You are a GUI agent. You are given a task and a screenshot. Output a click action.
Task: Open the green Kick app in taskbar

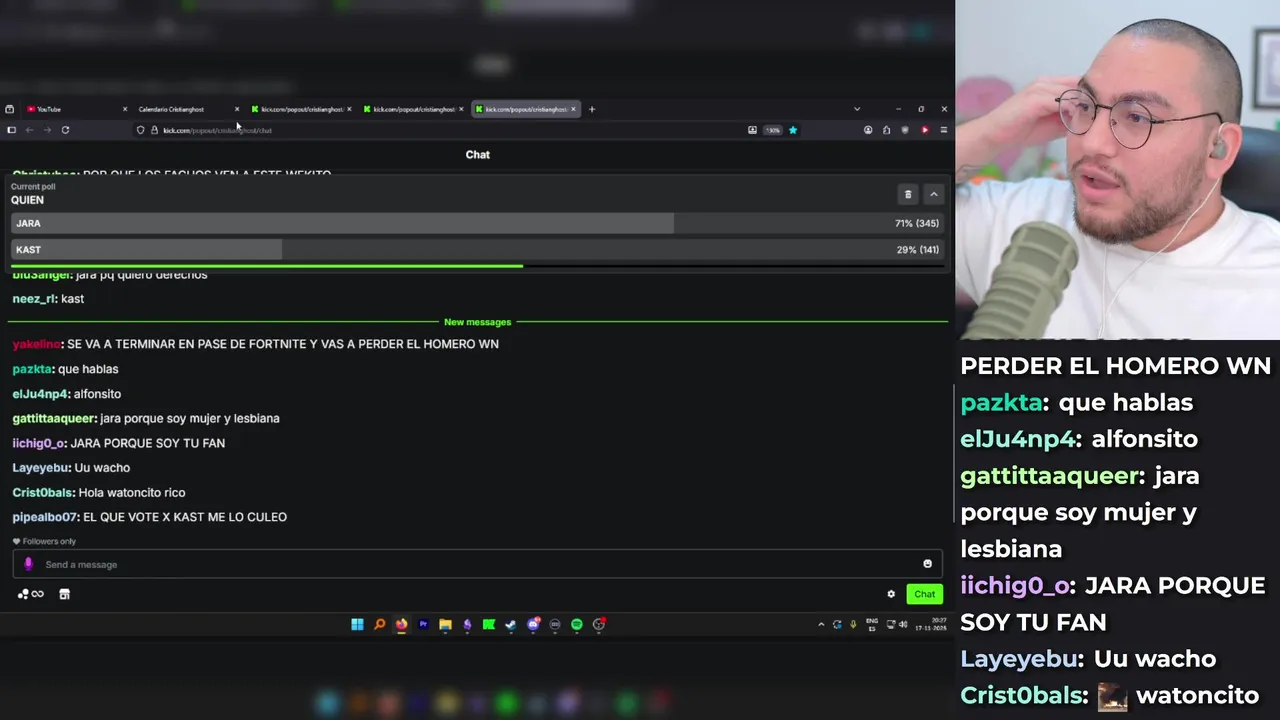coord(489,624)
